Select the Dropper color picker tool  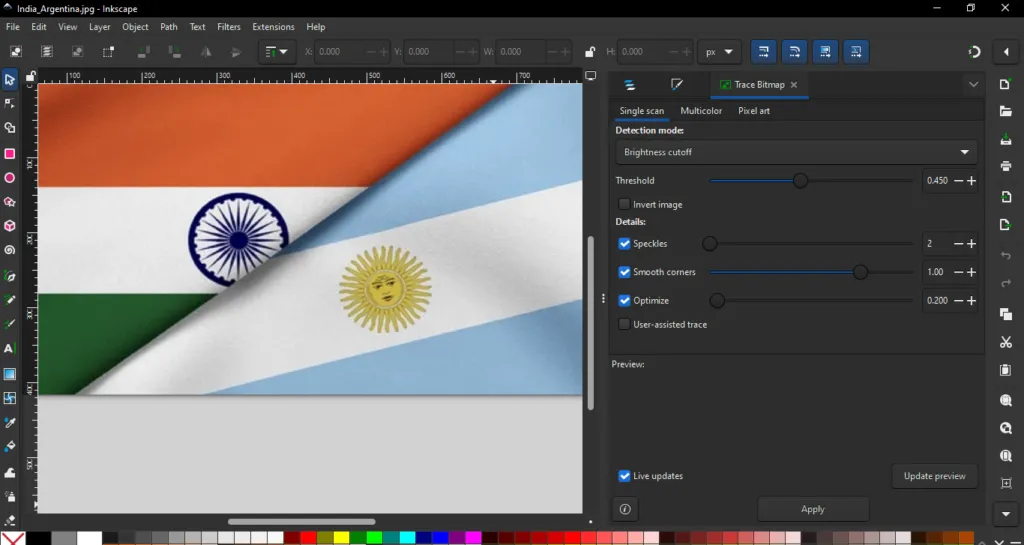tap(9, 423)
